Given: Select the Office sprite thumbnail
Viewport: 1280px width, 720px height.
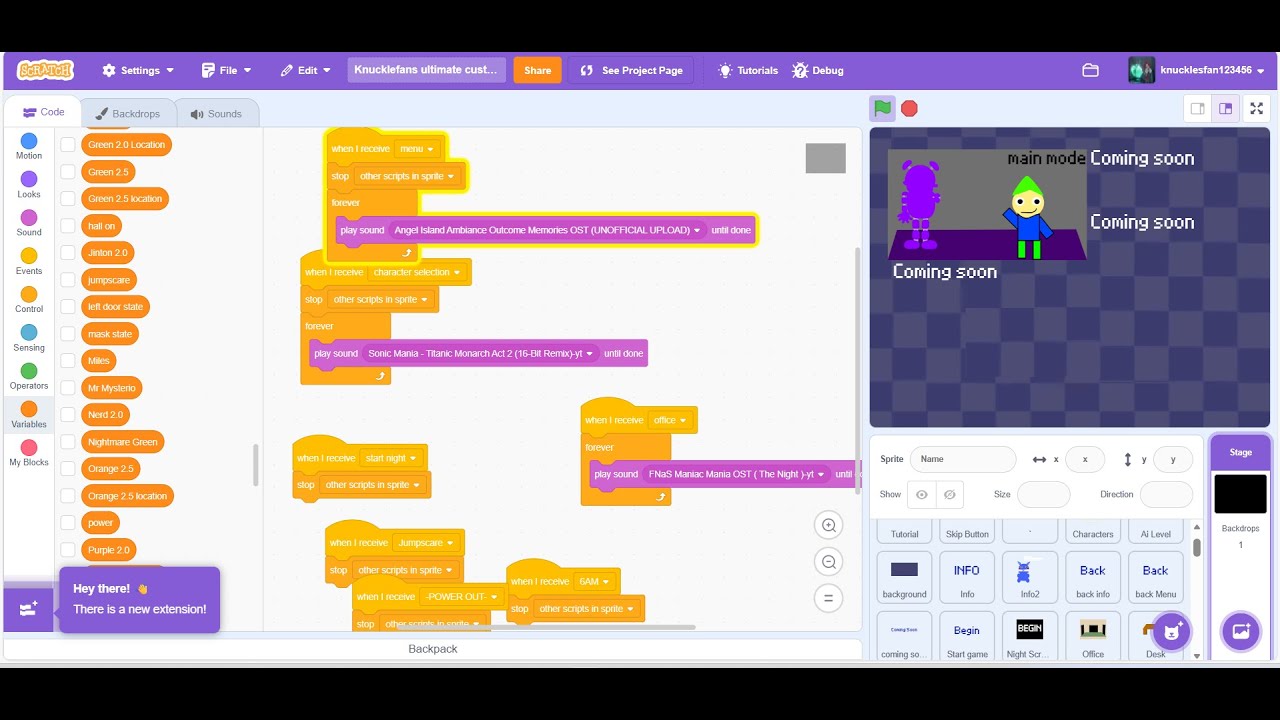Looking at the screenshot, I should point(1093,637).
